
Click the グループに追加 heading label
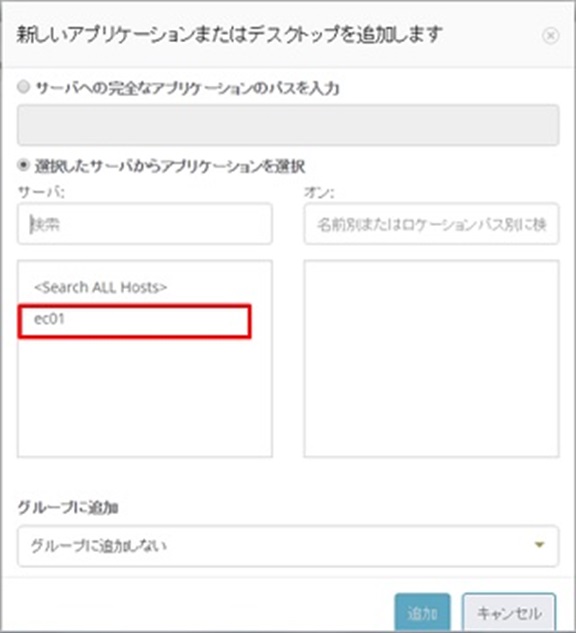click(x=68, y=508)
